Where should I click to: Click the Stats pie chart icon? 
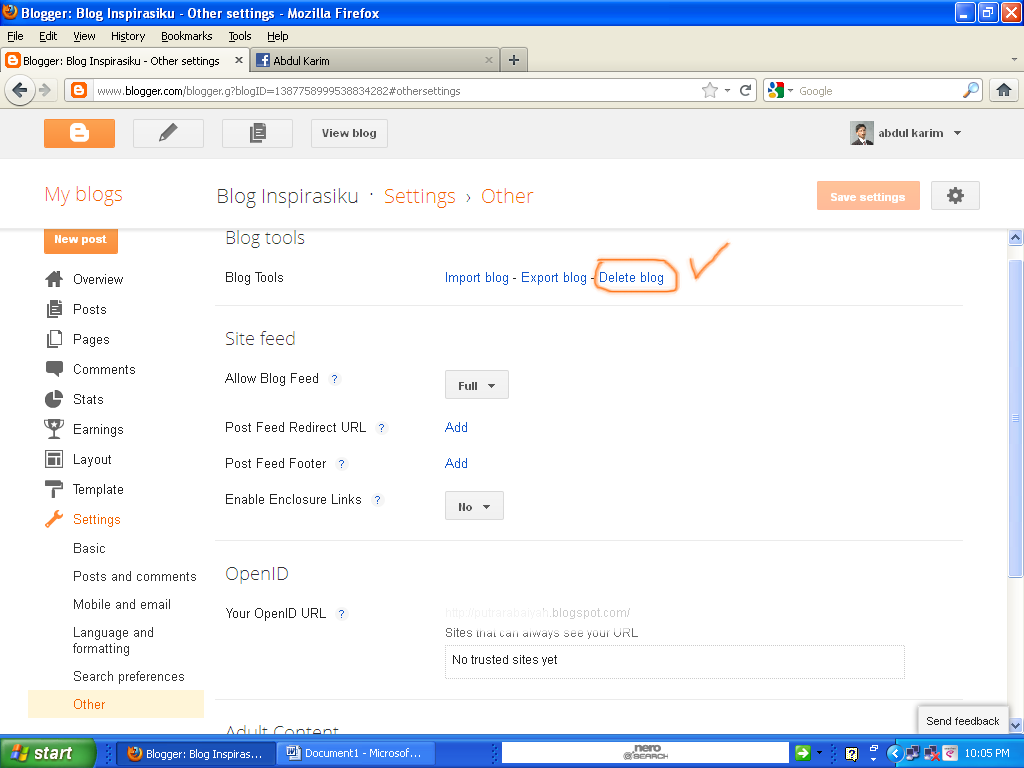[54, 399]
